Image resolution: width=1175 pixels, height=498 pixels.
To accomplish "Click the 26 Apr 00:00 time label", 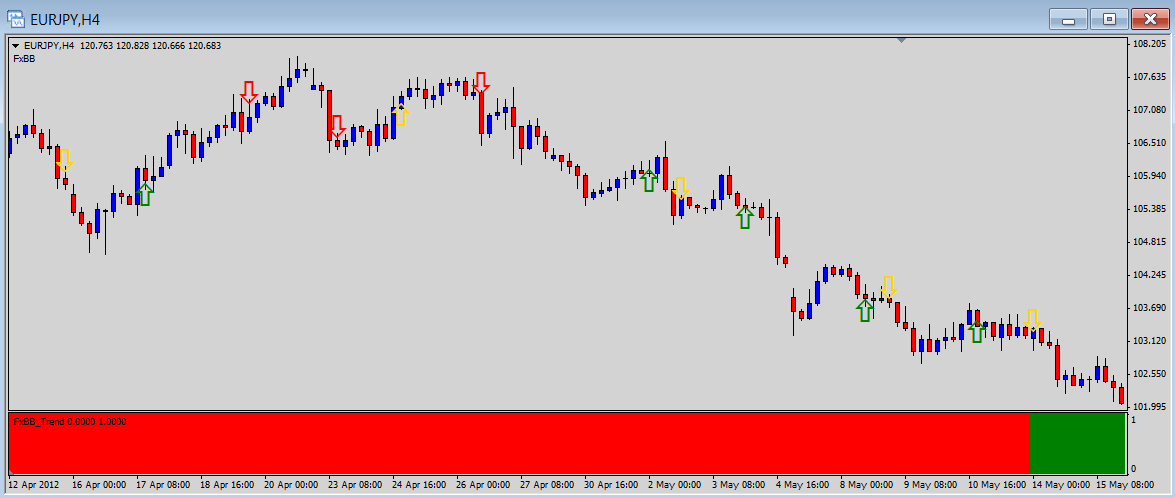I will click(x=483, y=484).
